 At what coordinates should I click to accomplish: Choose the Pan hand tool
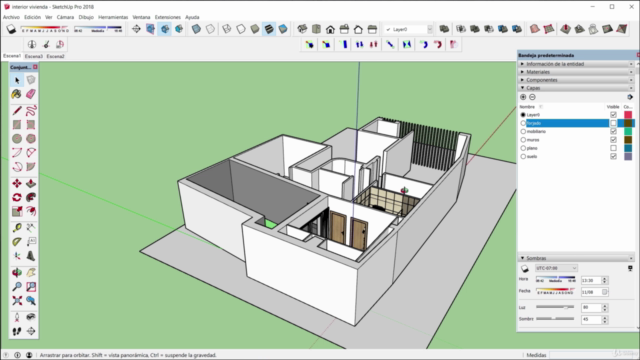pyautogui.click(x=31, y=273)
